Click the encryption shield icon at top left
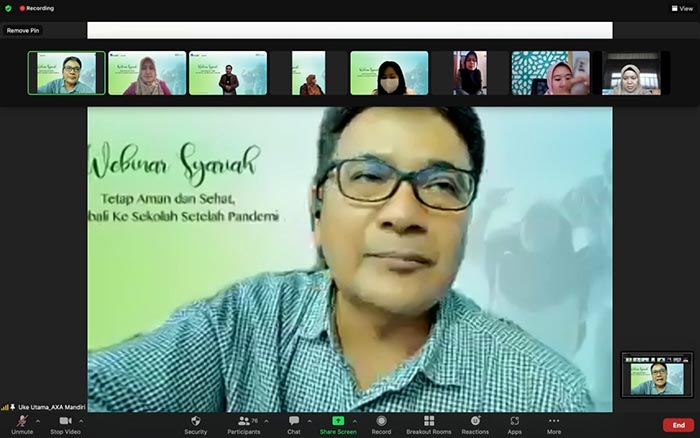The height and width of the screenshot is (438, 700). [x=8, y=8]
